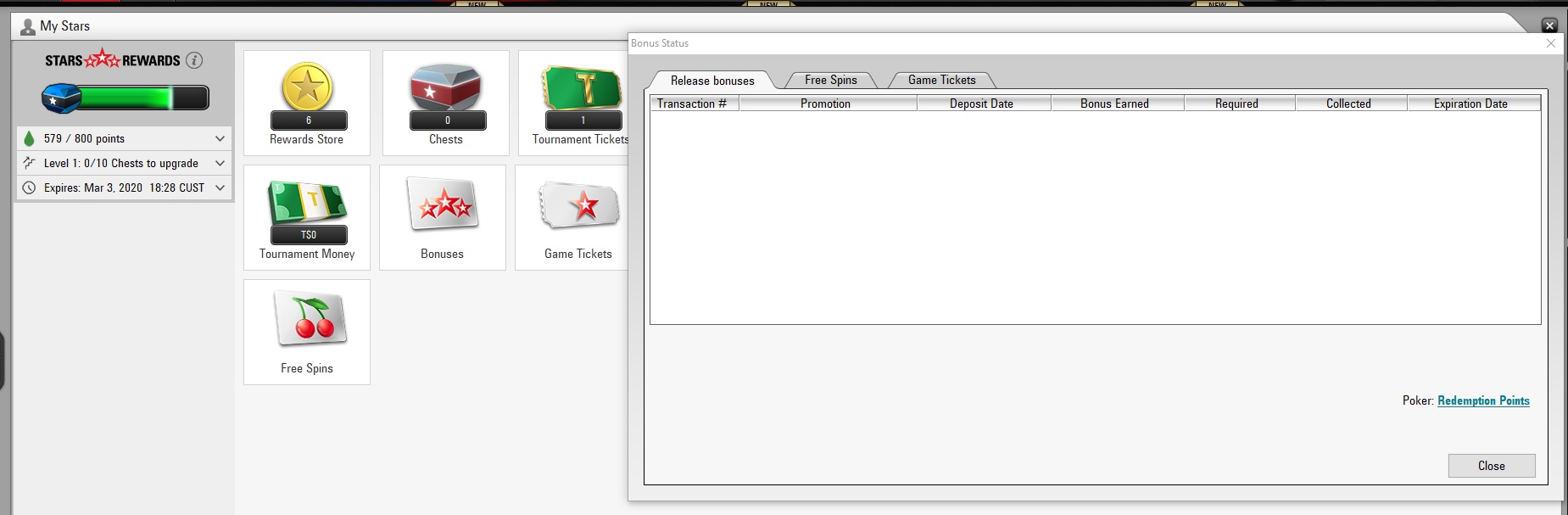Sort by the Bonus Earned column header

click(1114, 104)
